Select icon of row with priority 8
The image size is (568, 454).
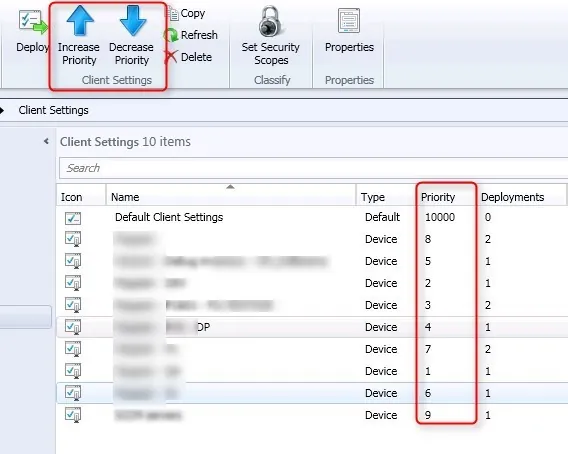73,239
